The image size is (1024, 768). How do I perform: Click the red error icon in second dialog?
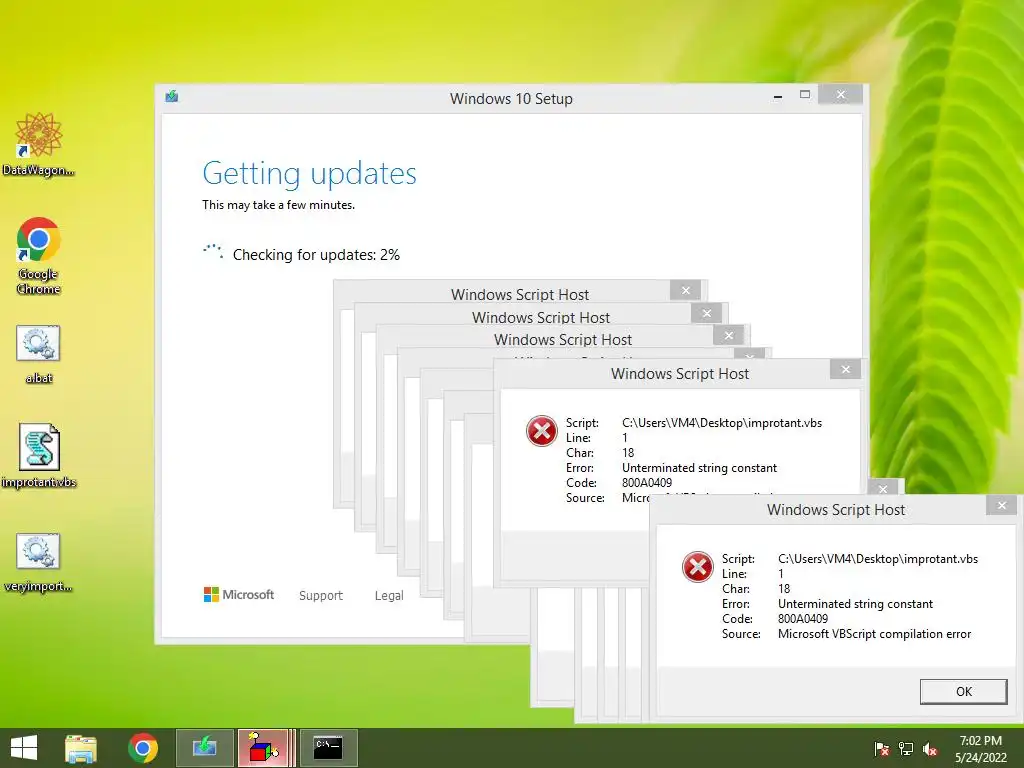(541, 431)
